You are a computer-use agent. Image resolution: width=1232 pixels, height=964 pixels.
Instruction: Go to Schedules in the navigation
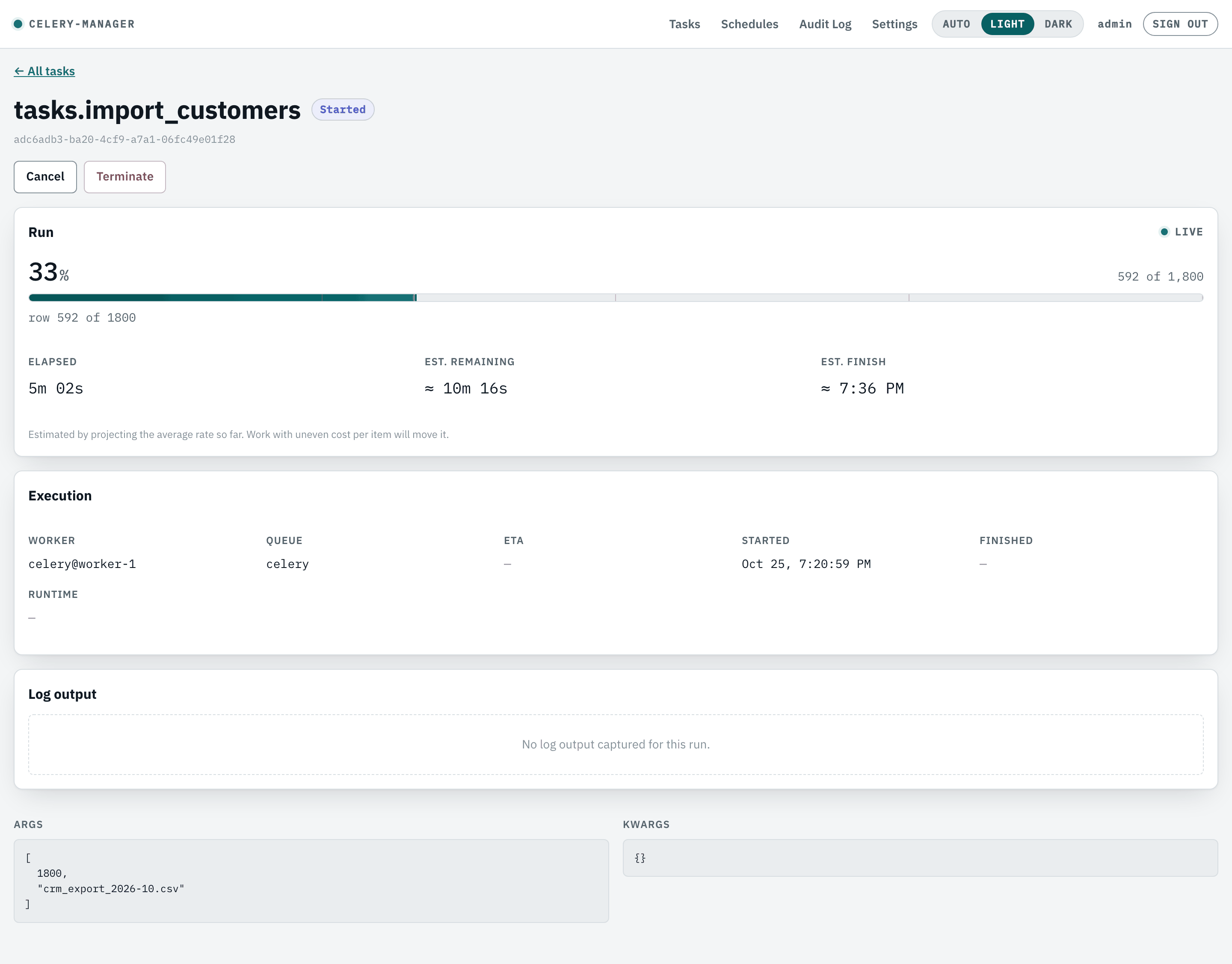tap(749, 24)
